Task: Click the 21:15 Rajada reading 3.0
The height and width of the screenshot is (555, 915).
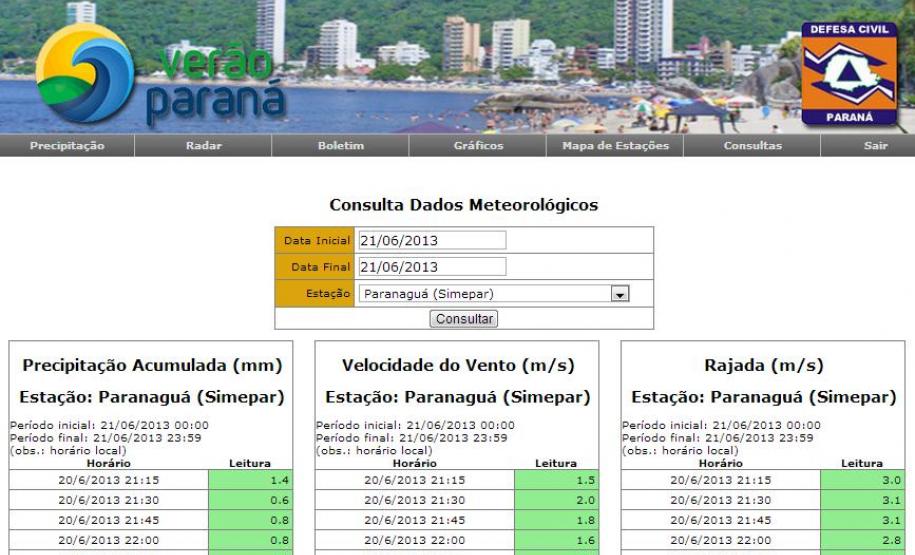Action: pos(862,481)
